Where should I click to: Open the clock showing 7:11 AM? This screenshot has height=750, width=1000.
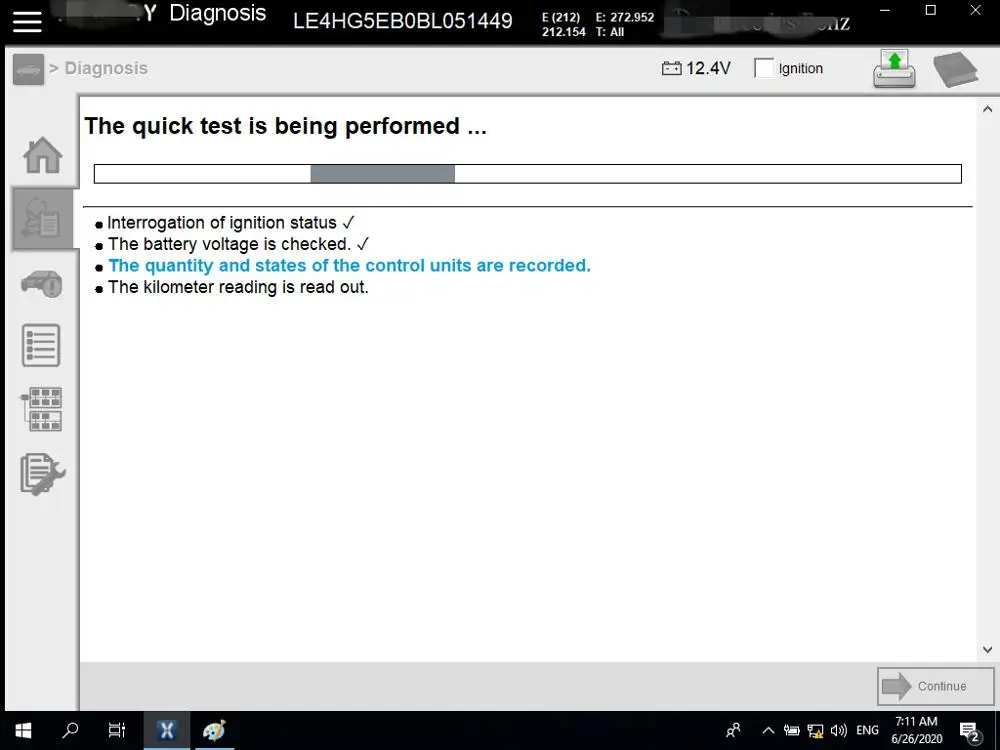click(x=916, y=730)
